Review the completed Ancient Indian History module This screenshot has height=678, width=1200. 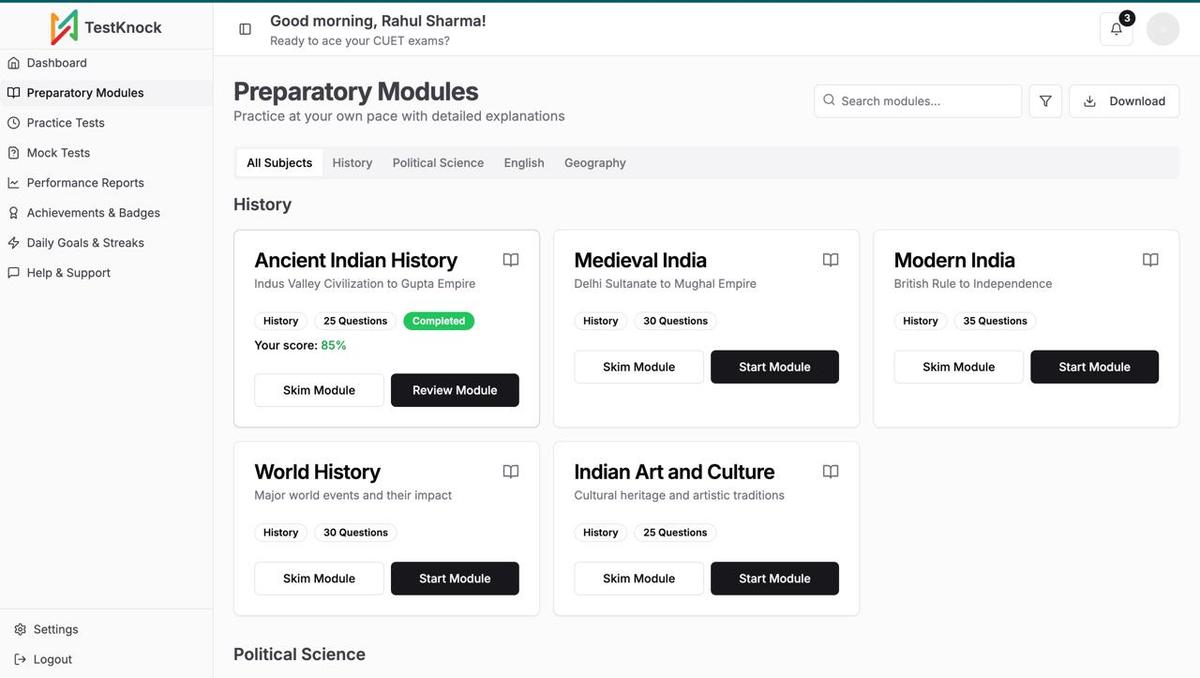pyautogui.click(x=455, y=389)
